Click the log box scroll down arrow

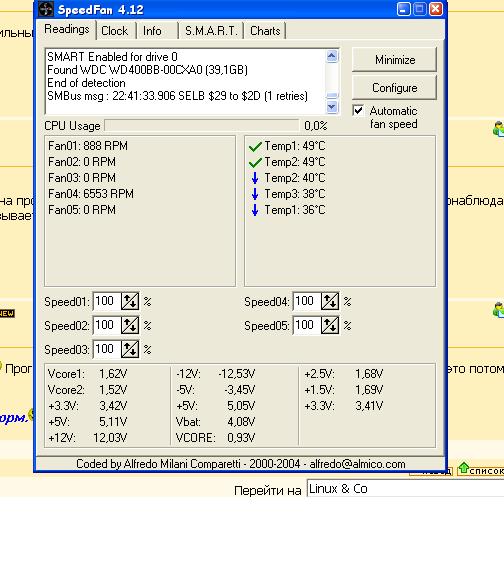pos(332,107)
